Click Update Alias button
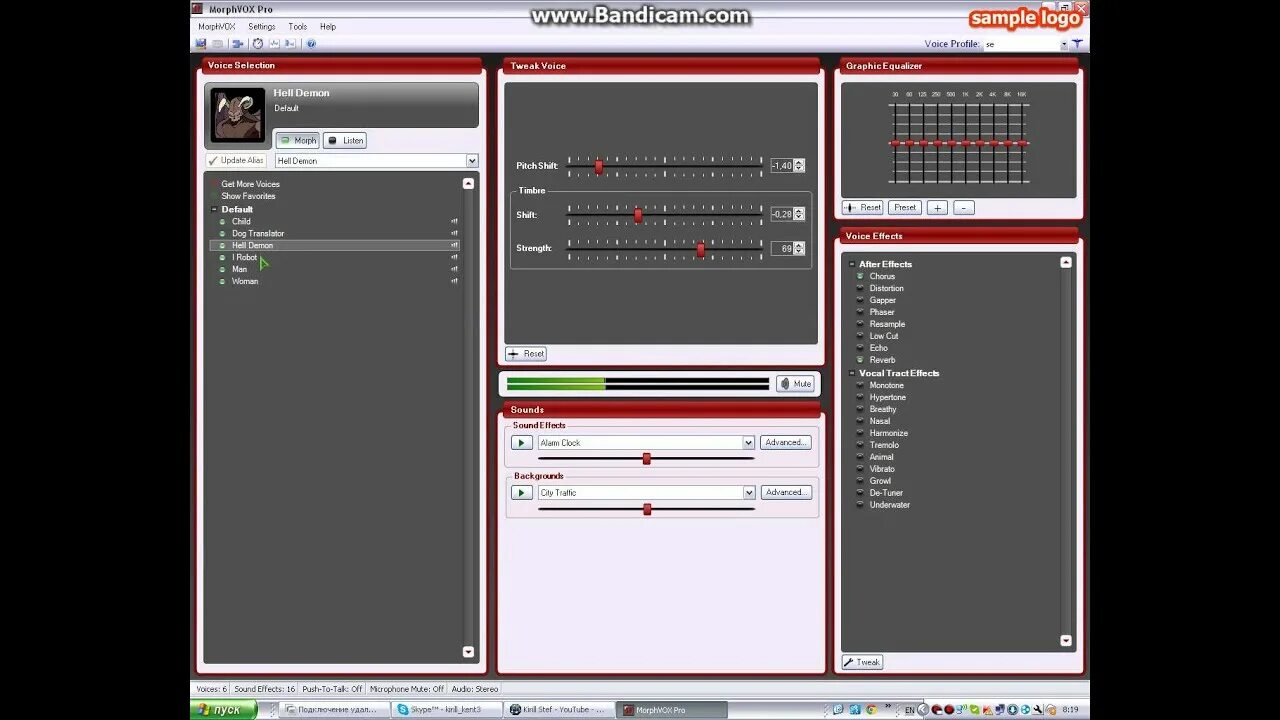This screenshot has width=1280, height=720. (x=236, y=160)
